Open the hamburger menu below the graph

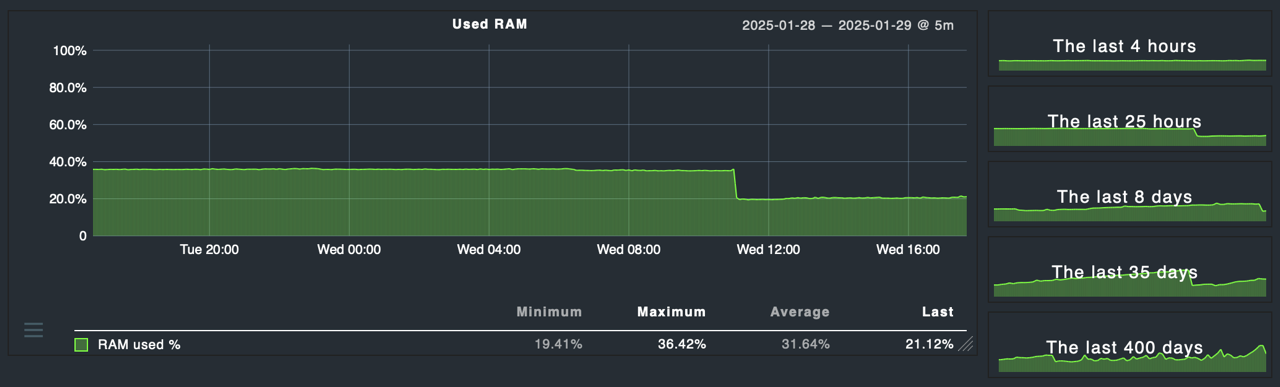[33, 329]
